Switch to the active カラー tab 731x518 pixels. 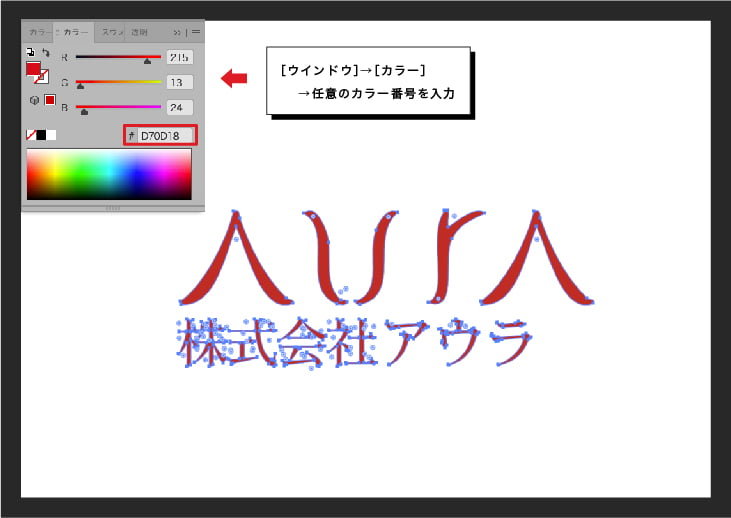[76, 32]
